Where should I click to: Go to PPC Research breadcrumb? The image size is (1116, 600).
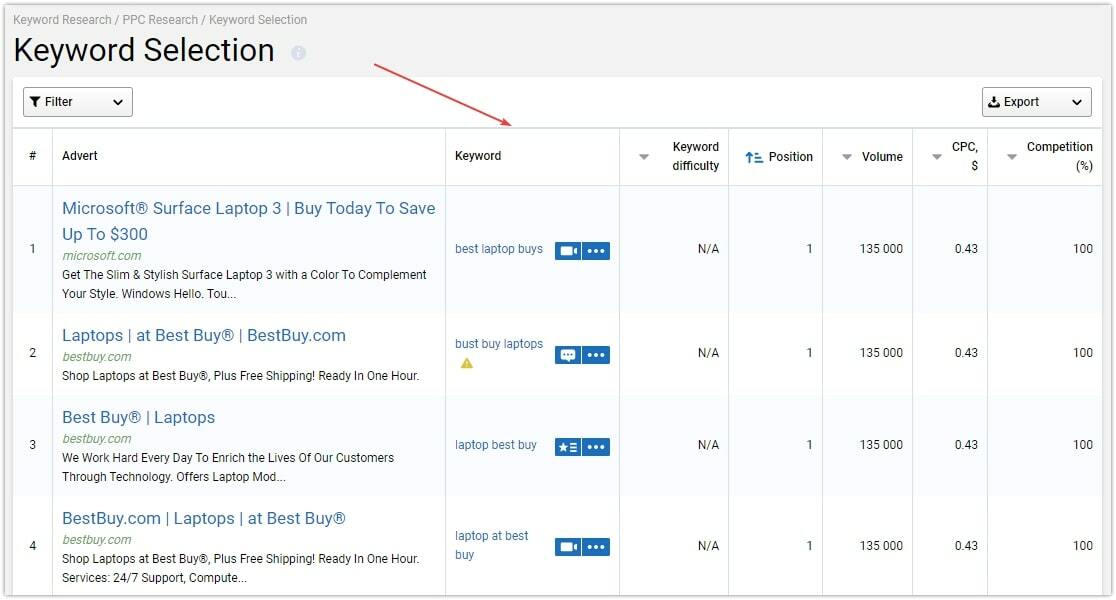pos(160,20)
